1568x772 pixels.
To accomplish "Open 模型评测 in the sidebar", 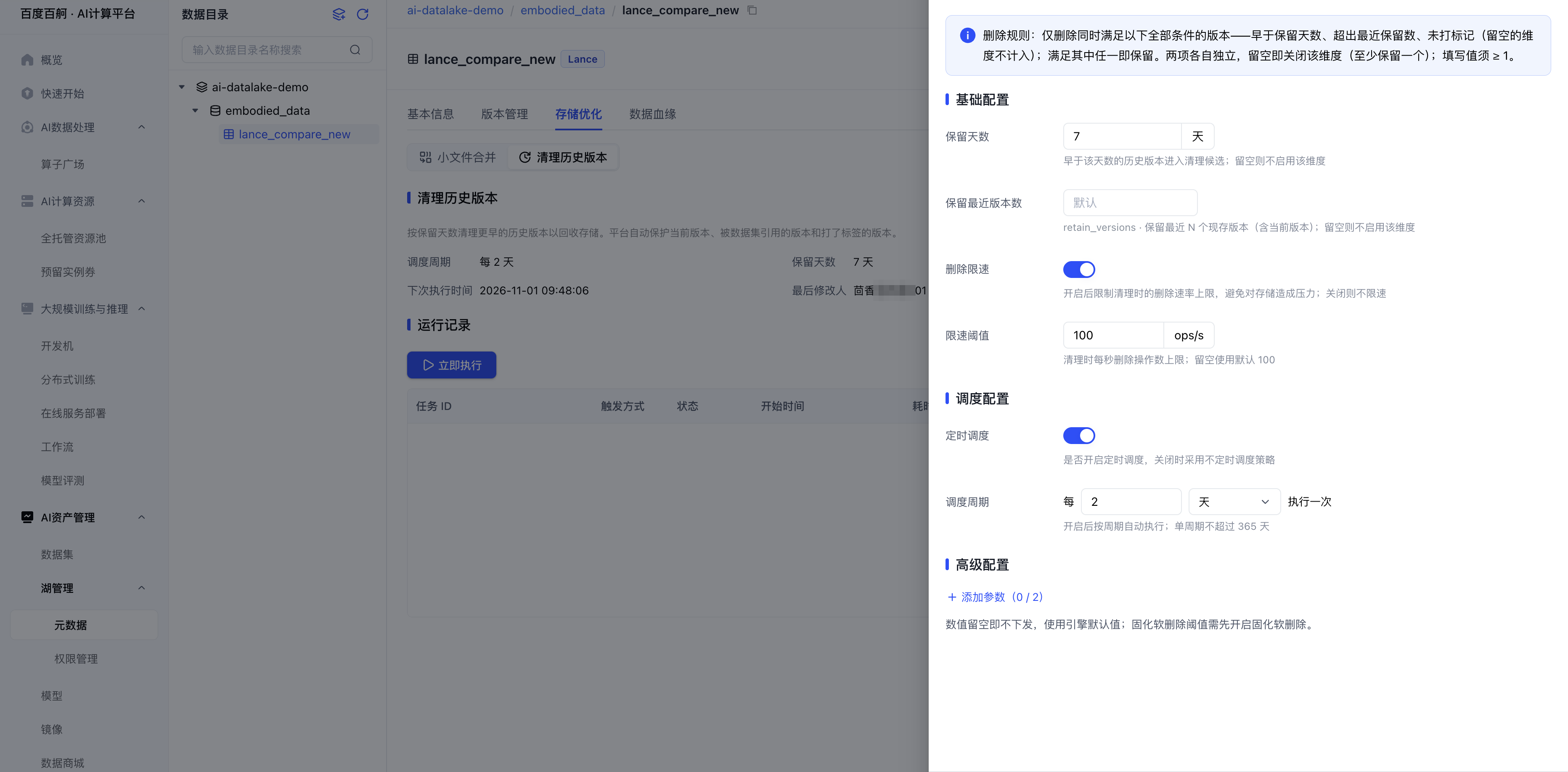I will click(62, 480).
